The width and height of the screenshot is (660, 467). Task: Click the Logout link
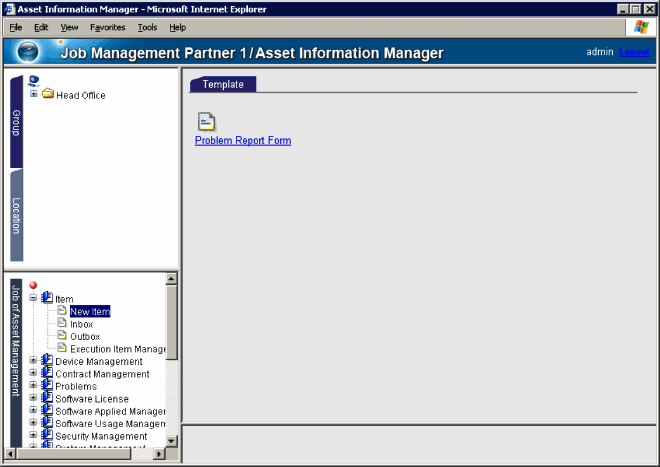pyautogui.click(x=634, y=52)
